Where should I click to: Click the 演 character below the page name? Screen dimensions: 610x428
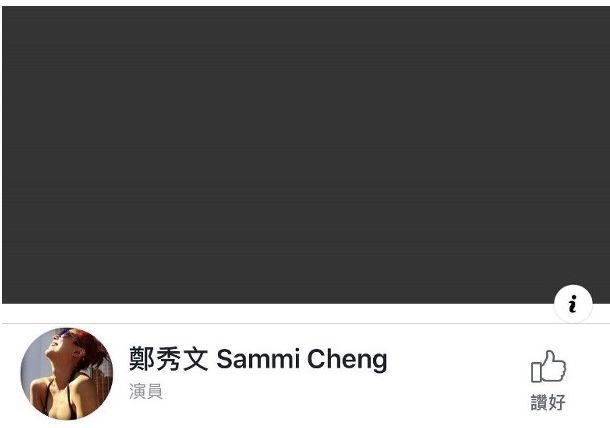138,391
